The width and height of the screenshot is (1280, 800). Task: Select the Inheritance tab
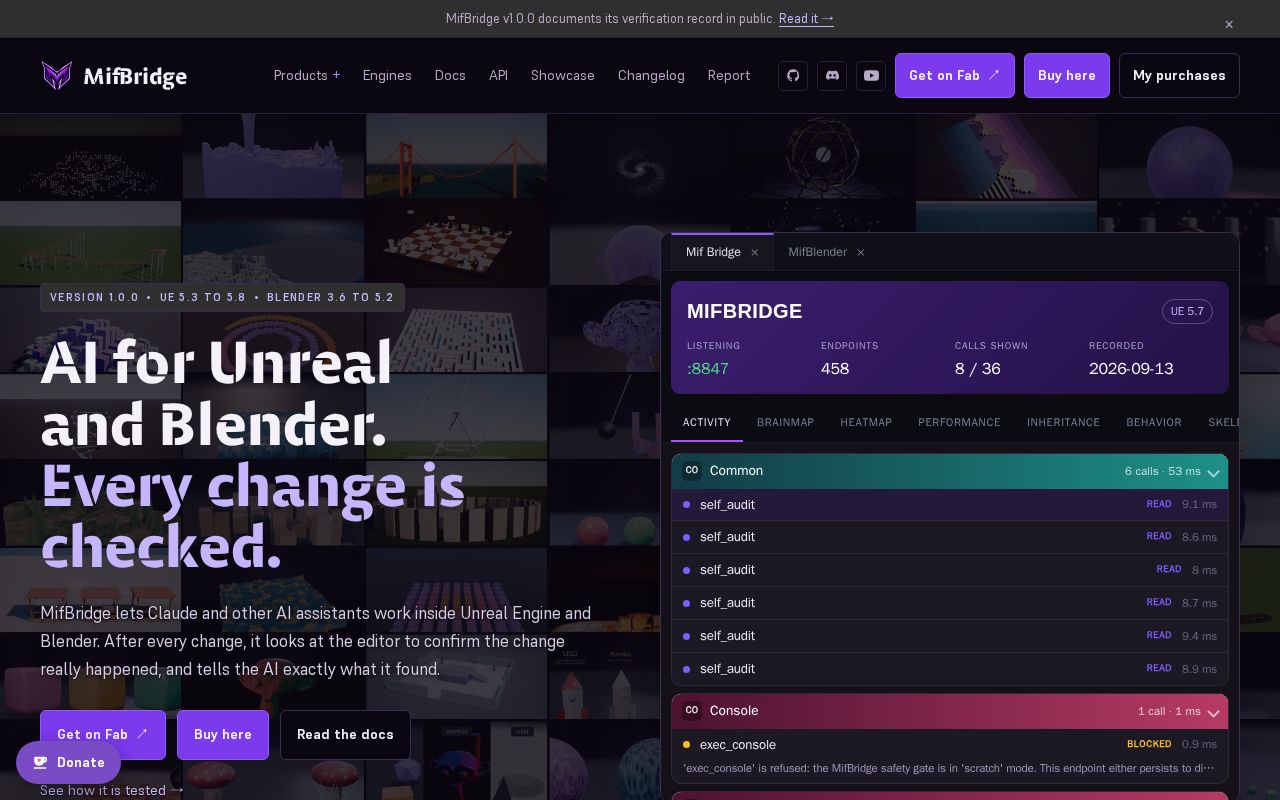click(1063, 422)
